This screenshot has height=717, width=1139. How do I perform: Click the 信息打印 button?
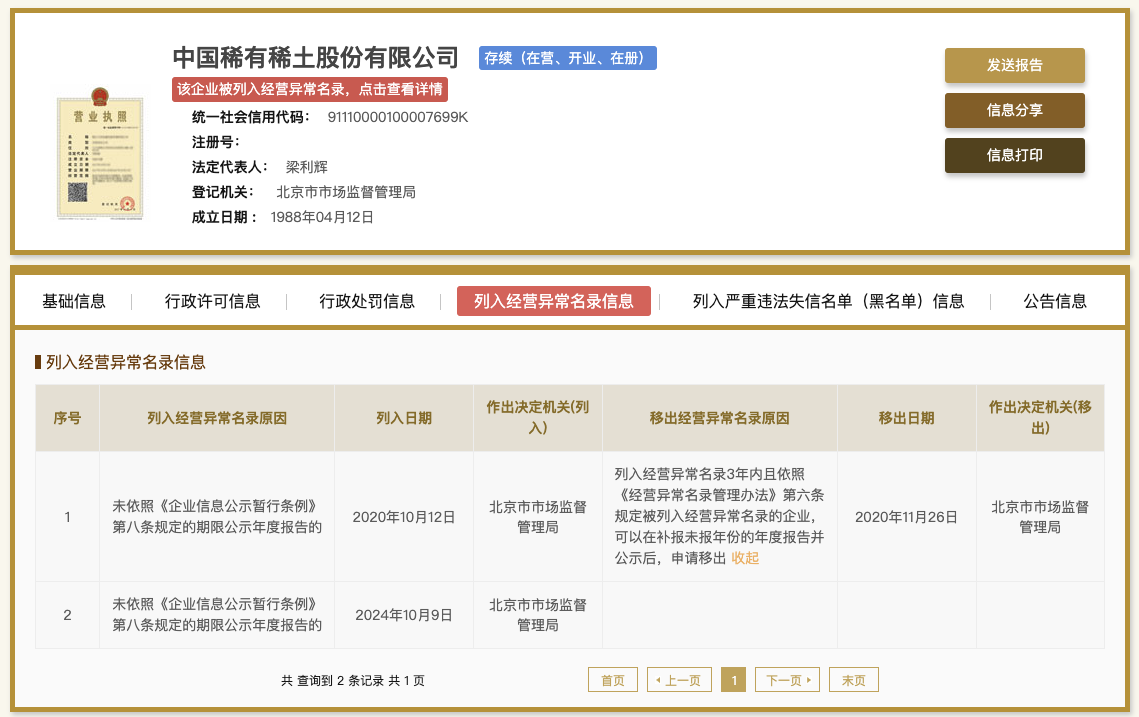1014,155
